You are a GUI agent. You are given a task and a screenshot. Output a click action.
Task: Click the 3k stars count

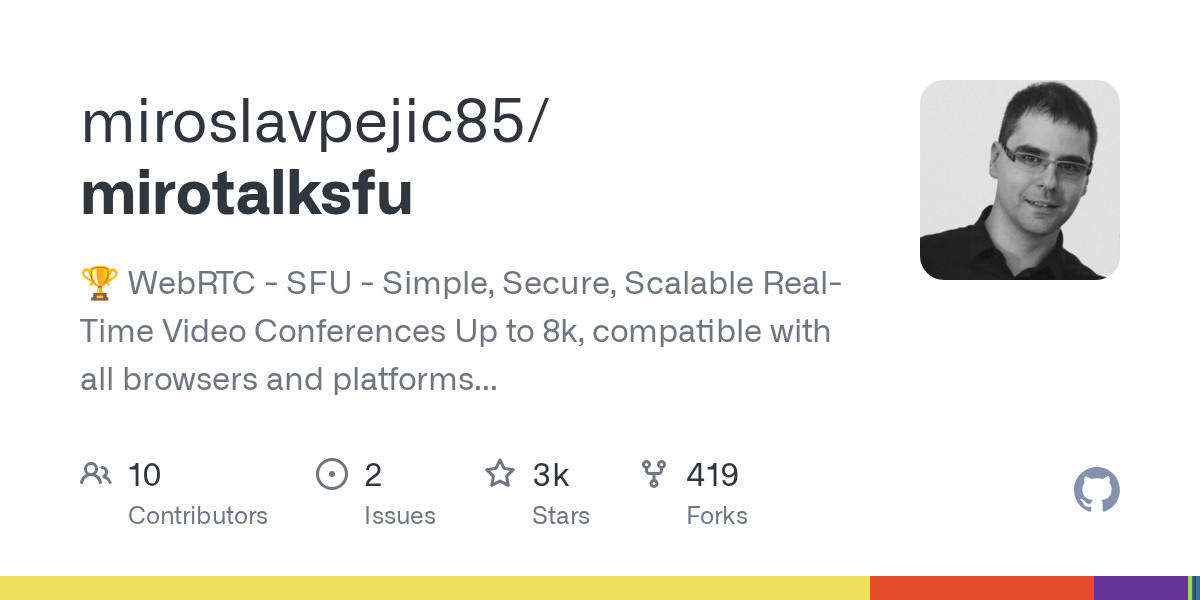[x=551, y=475]
